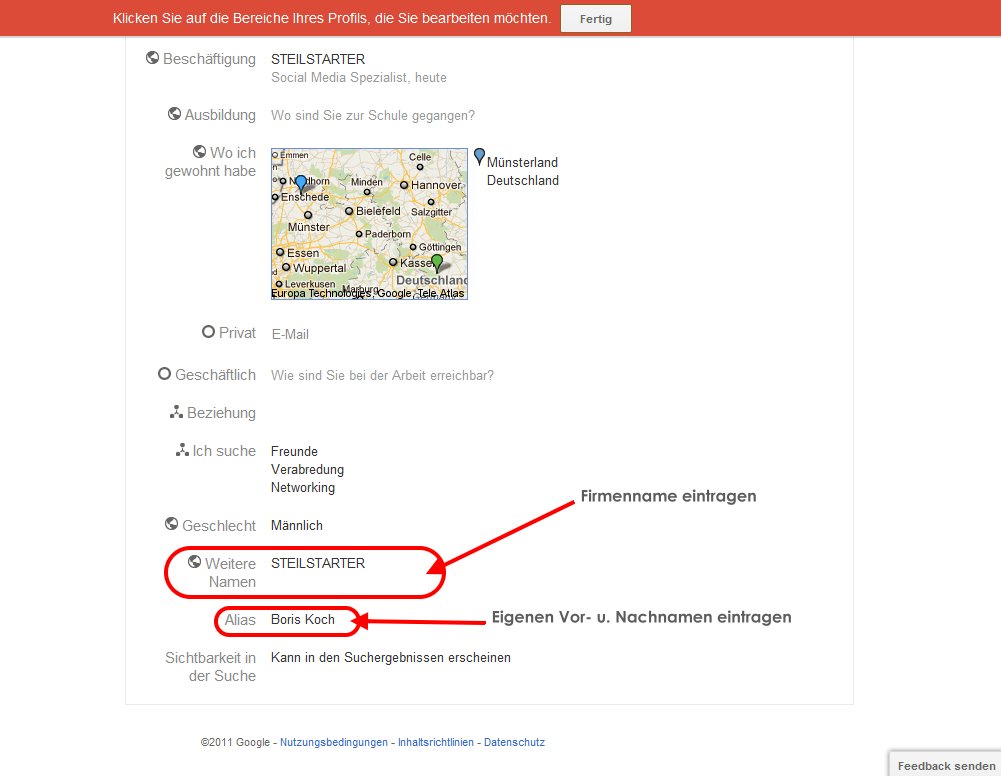Click the circles icon next to Beziehung
The width and height of the screenshot is (1001, 776).
pos(176,412)
